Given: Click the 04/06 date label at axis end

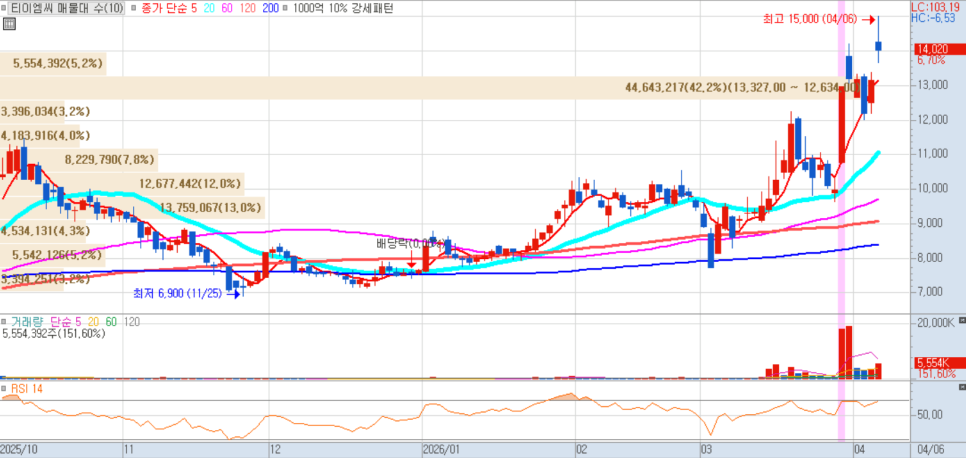Looking at the screenshot, I should [x=929, y=448].
